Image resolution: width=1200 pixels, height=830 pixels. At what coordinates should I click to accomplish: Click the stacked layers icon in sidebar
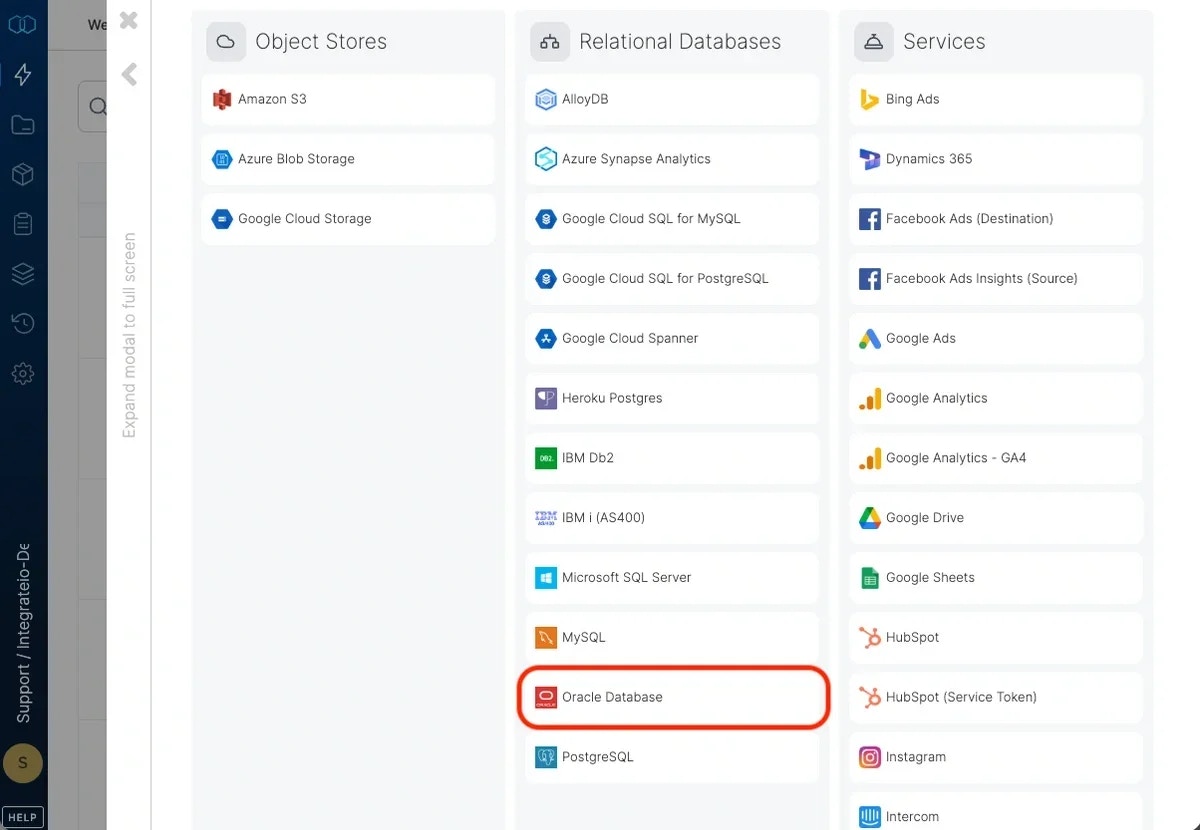click(22, 273)
